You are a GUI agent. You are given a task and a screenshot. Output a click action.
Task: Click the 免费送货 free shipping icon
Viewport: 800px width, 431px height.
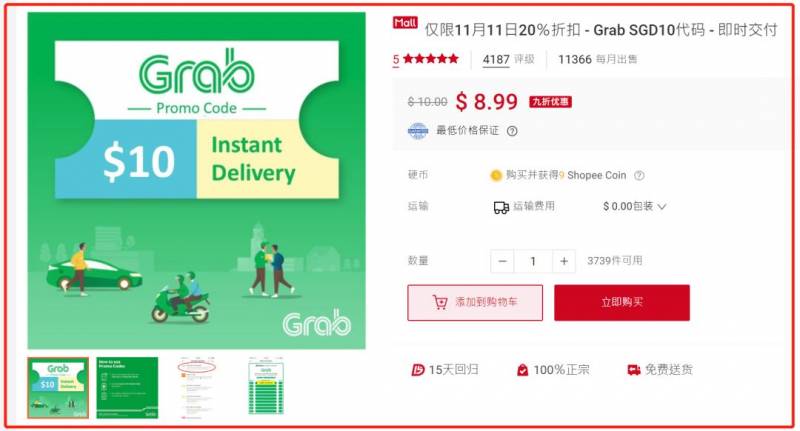pyautogui.click(x=634, y=370)
